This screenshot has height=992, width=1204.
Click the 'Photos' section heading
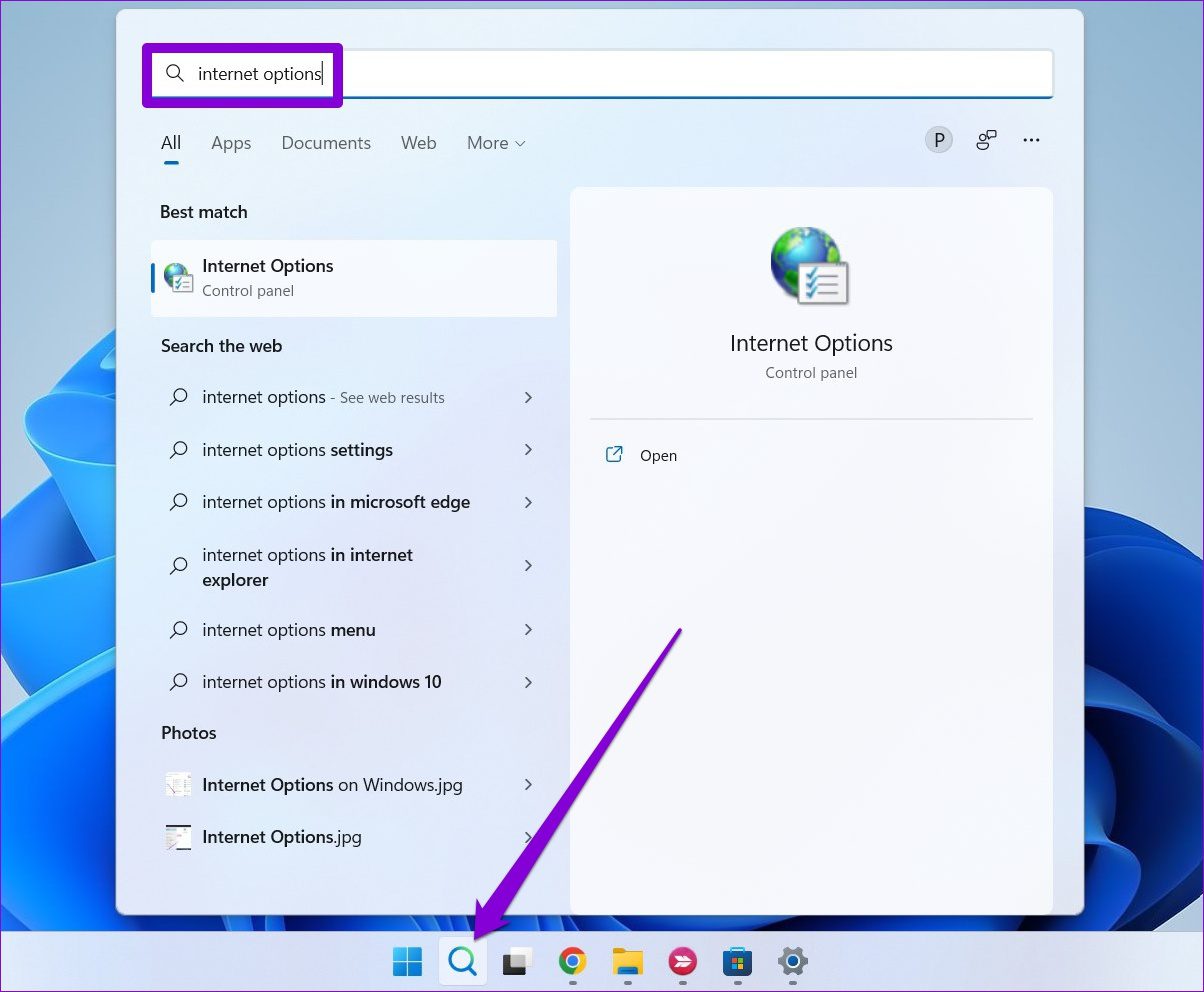pos(189,733)
